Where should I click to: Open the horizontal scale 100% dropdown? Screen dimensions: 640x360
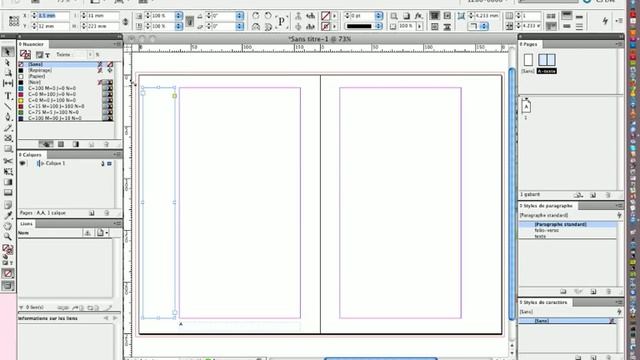tap(179, 16)
